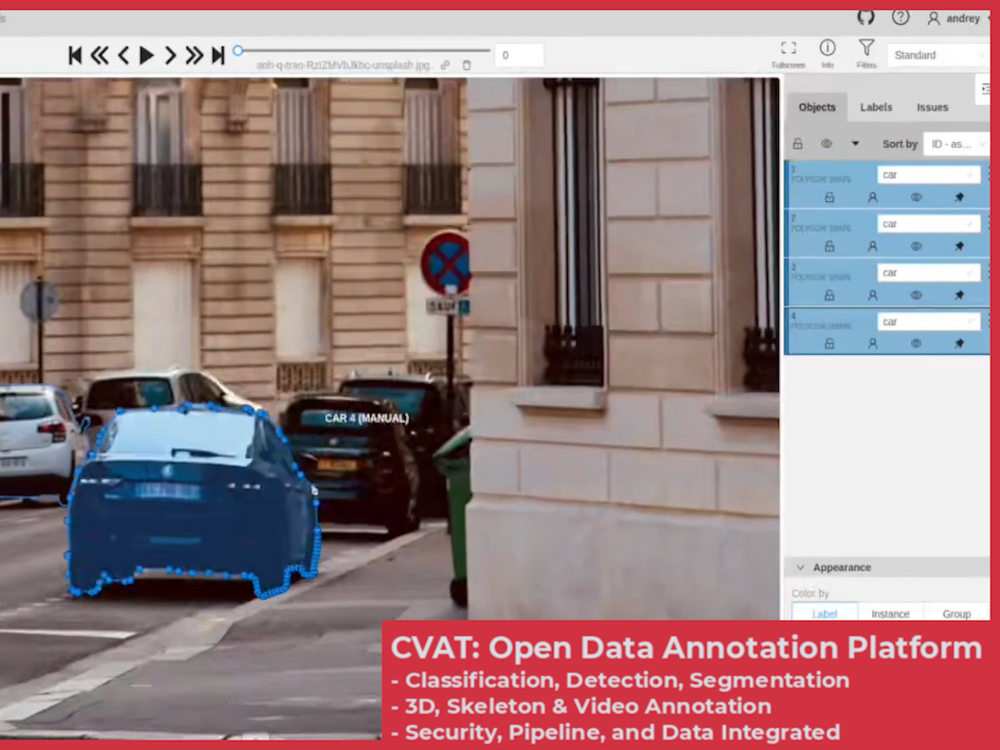The width and height of the screenshot is (1000, 750).
Task: Color by Label option
Action: pos(825,613)
